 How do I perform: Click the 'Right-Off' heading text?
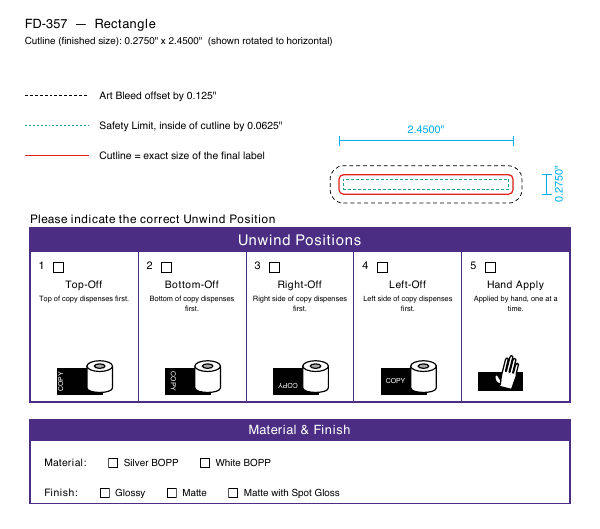tap(299, 284)
